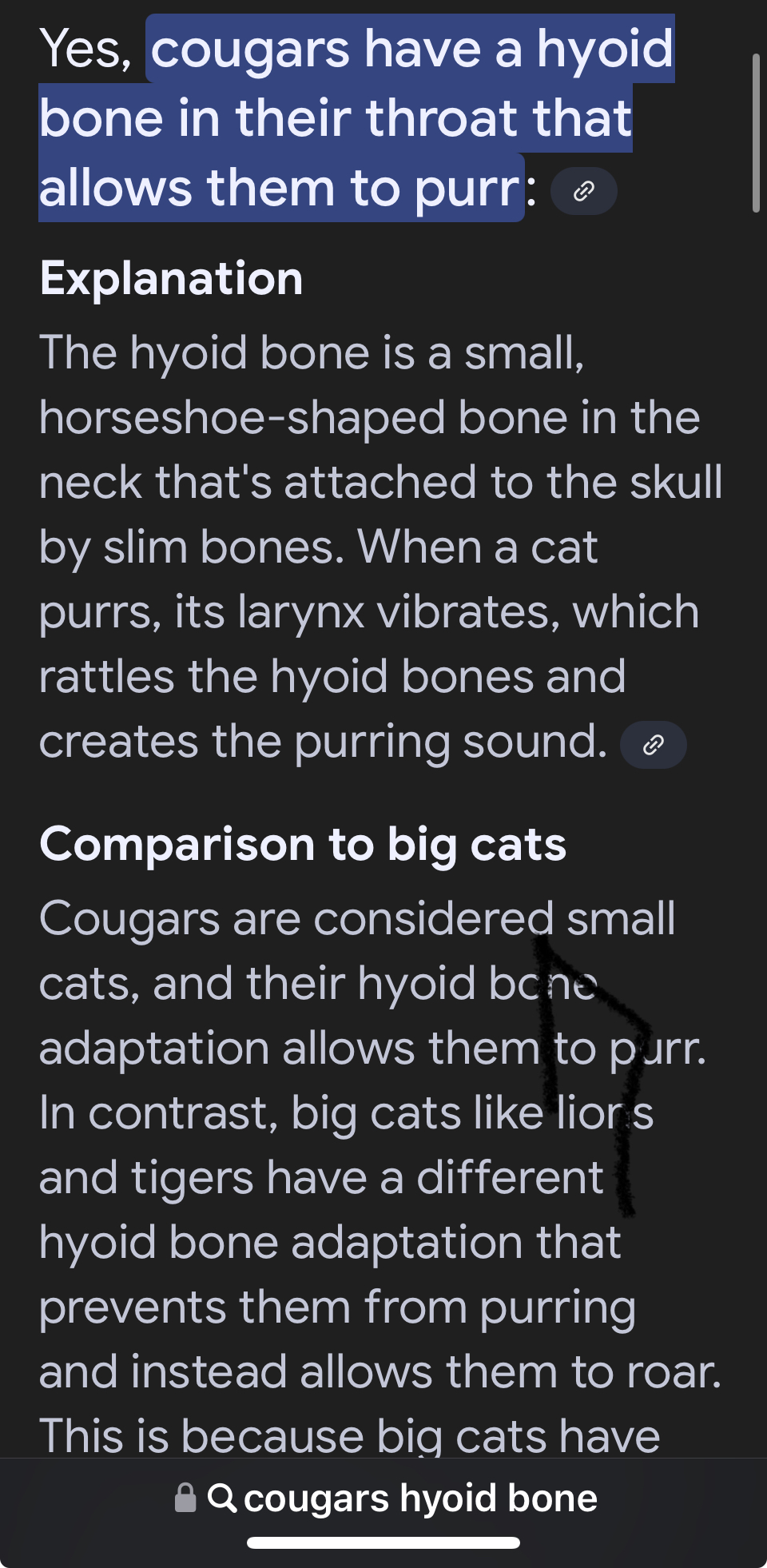Click the 'Explanation' heading
The height and width of the screenshot is (1568, 767).
172,279
